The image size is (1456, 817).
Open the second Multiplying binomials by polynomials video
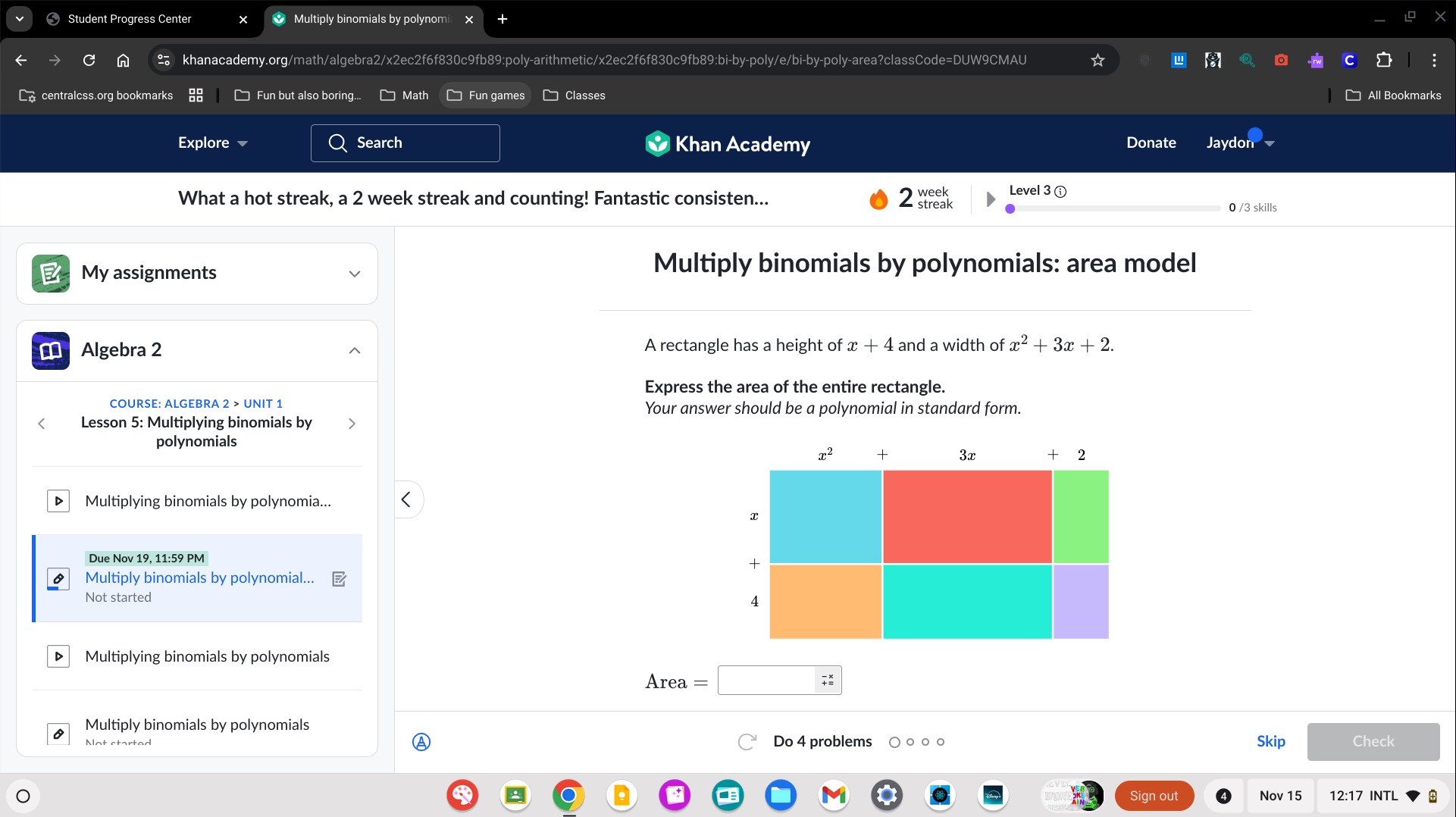pos(197,656)
